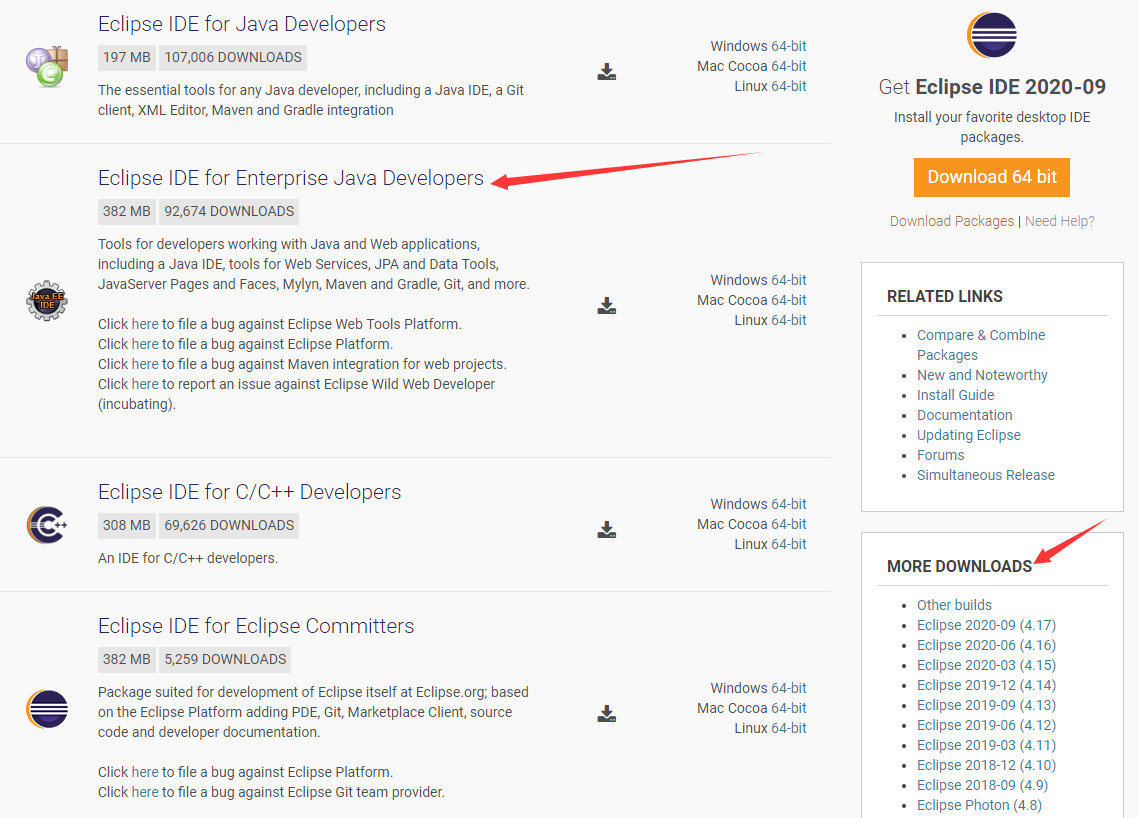
Task: Click 'here' to file bug against Eclipse Git team provider
Action: [x=145, y=792]
